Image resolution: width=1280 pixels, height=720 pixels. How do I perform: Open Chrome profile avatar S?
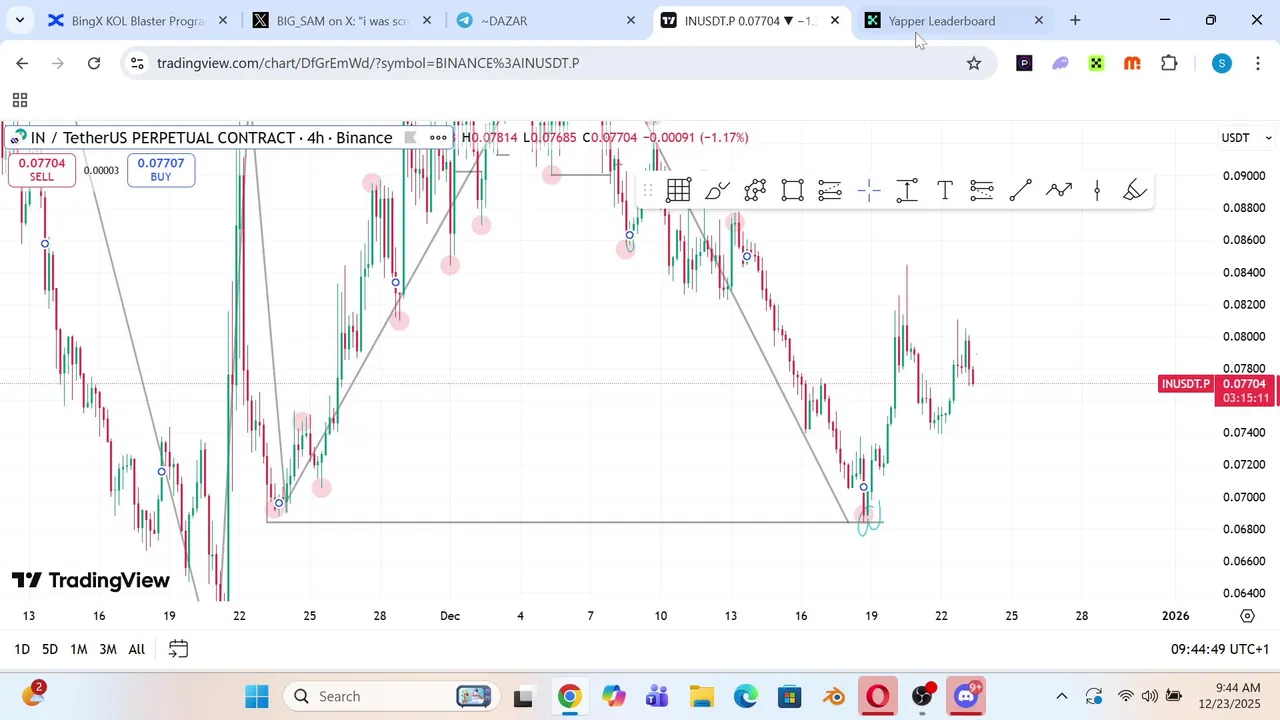pos(1221,63)
